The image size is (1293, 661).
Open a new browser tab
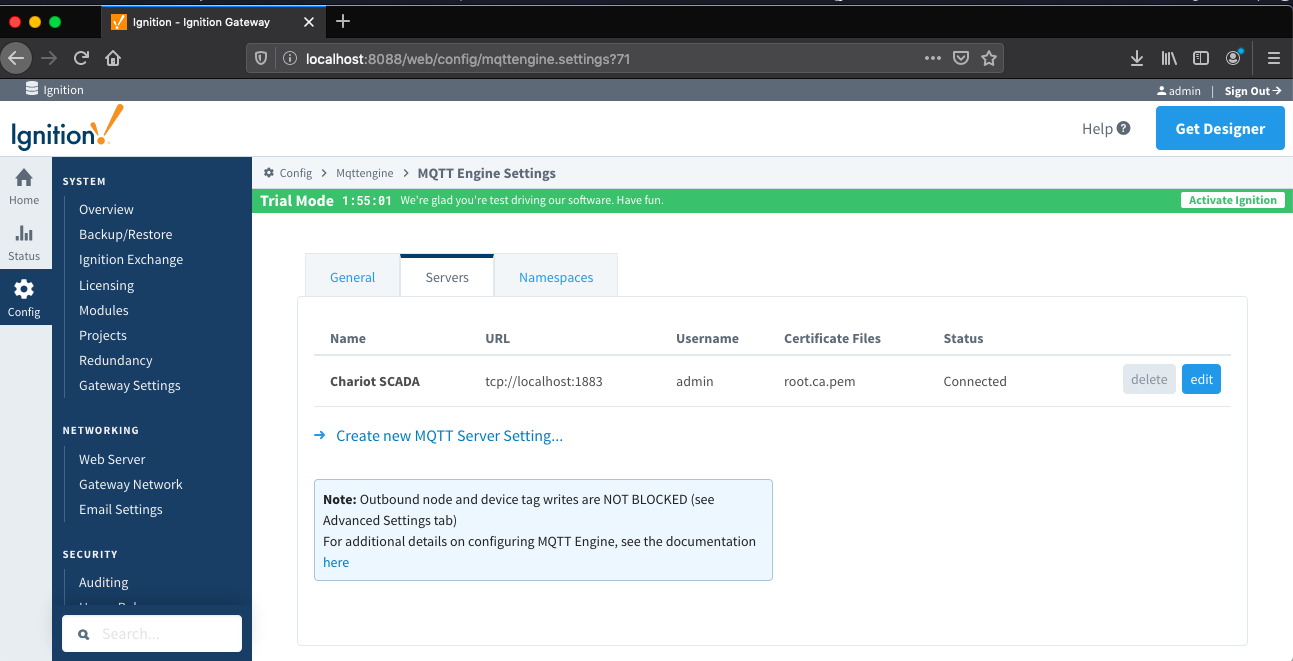click(342, 21)
